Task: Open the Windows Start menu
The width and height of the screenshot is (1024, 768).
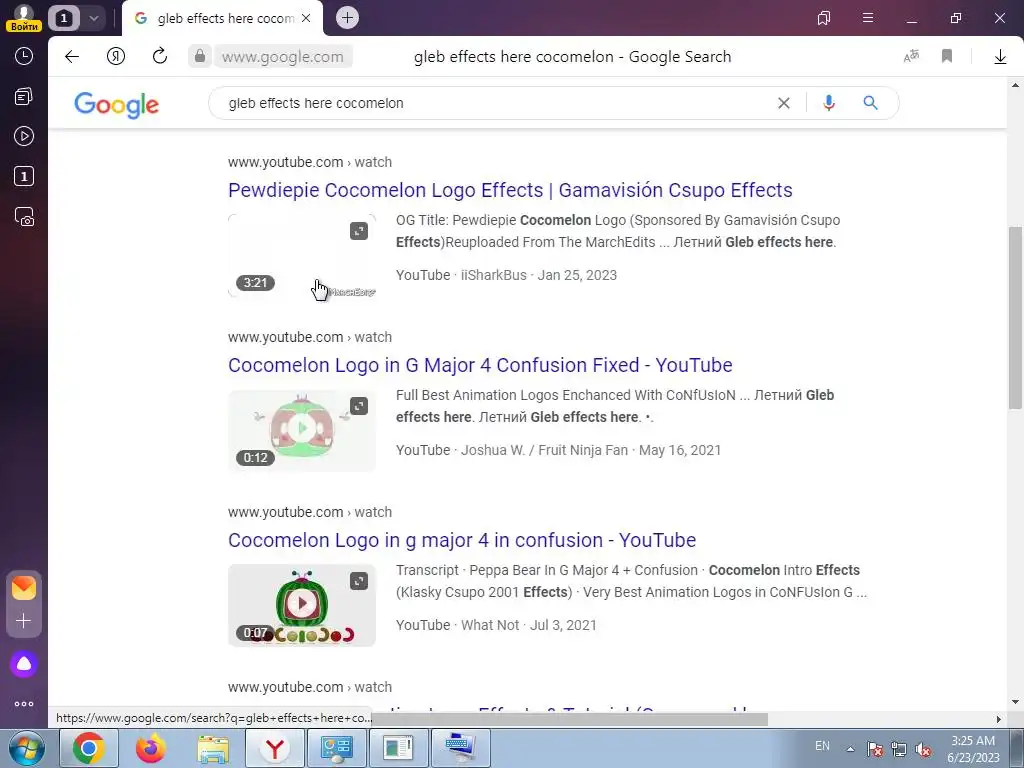Action: 26,748
